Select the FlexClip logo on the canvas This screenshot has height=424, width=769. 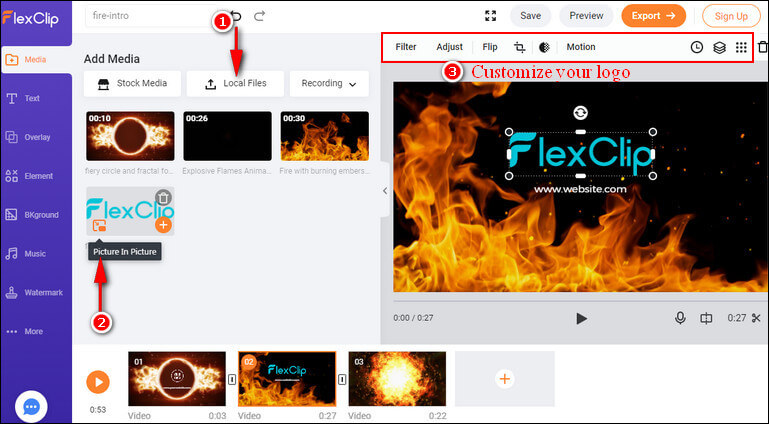pyautogui.click(x=581, y=154)
